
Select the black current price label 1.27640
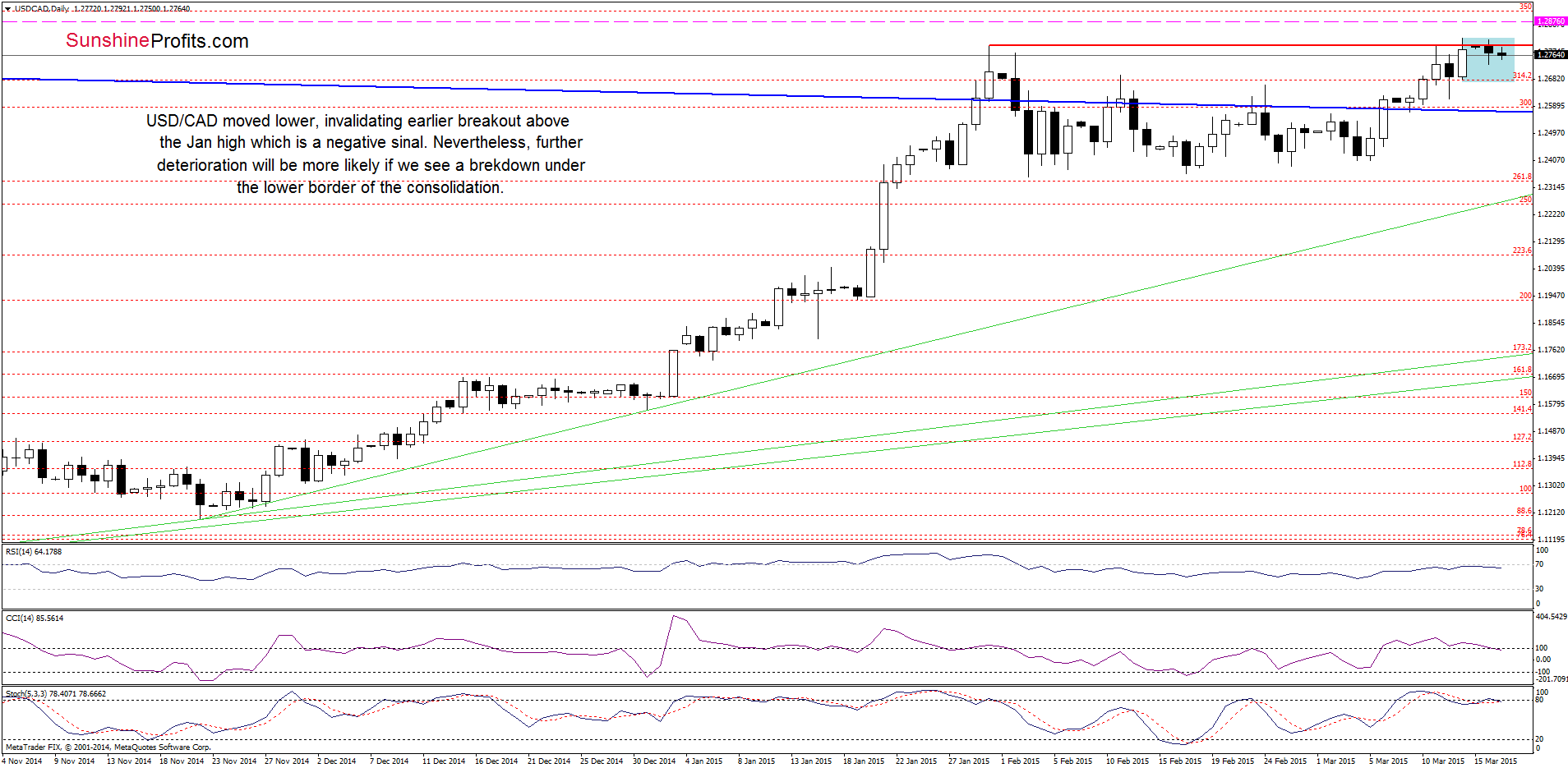coord(1551,54)
